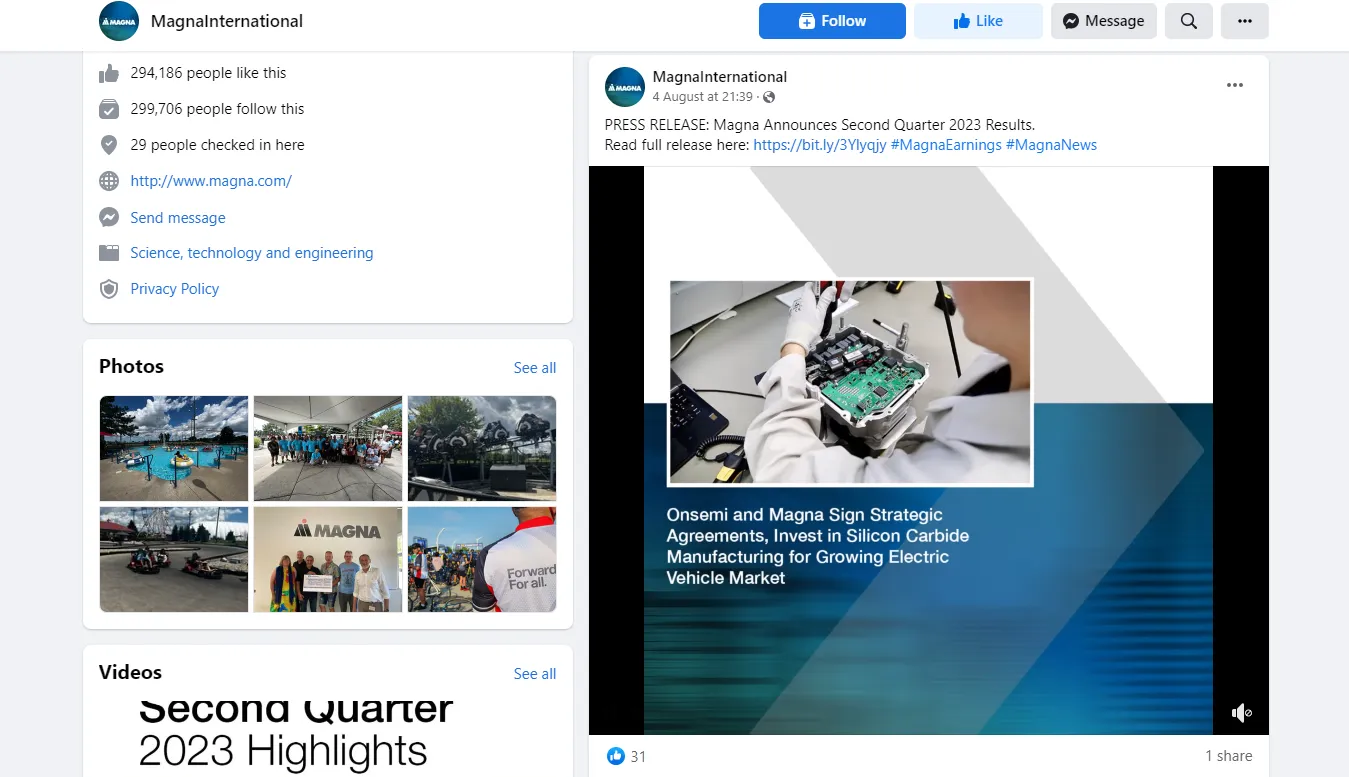Open the page three-dots menu in header
Screen dimensions: 1349x777
(1244, 21)
